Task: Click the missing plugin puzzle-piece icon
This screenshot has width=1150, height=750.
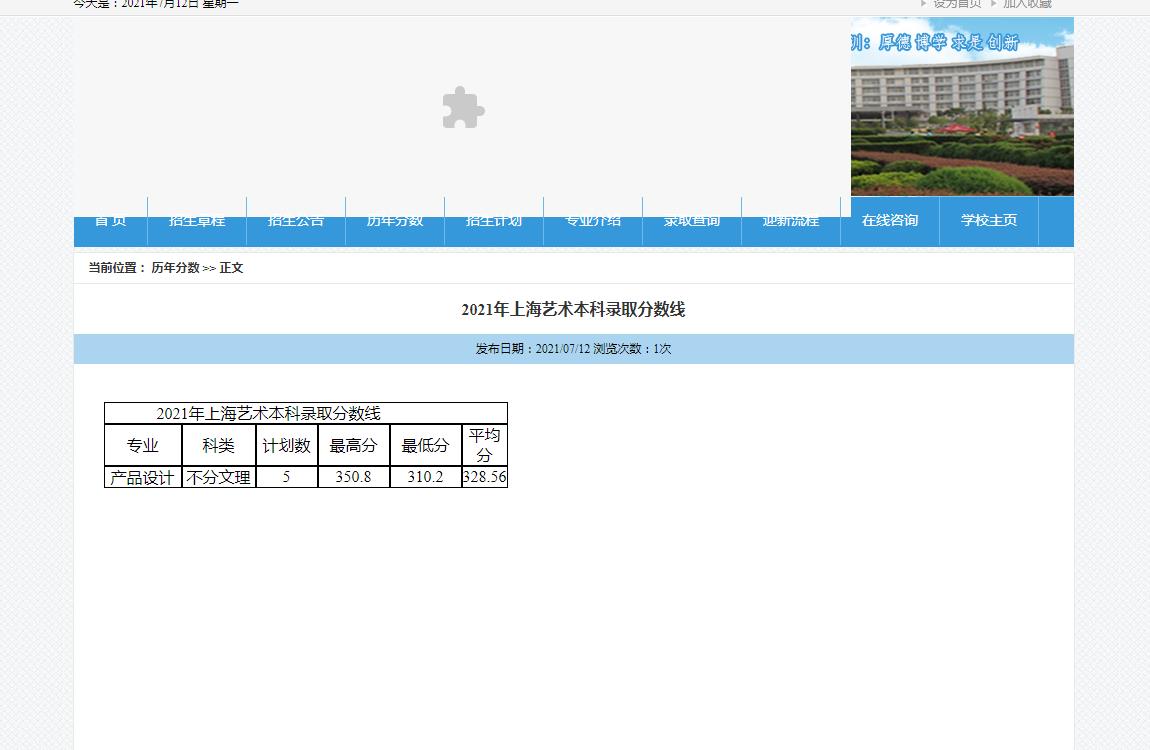Action: (x=463, y=107)
